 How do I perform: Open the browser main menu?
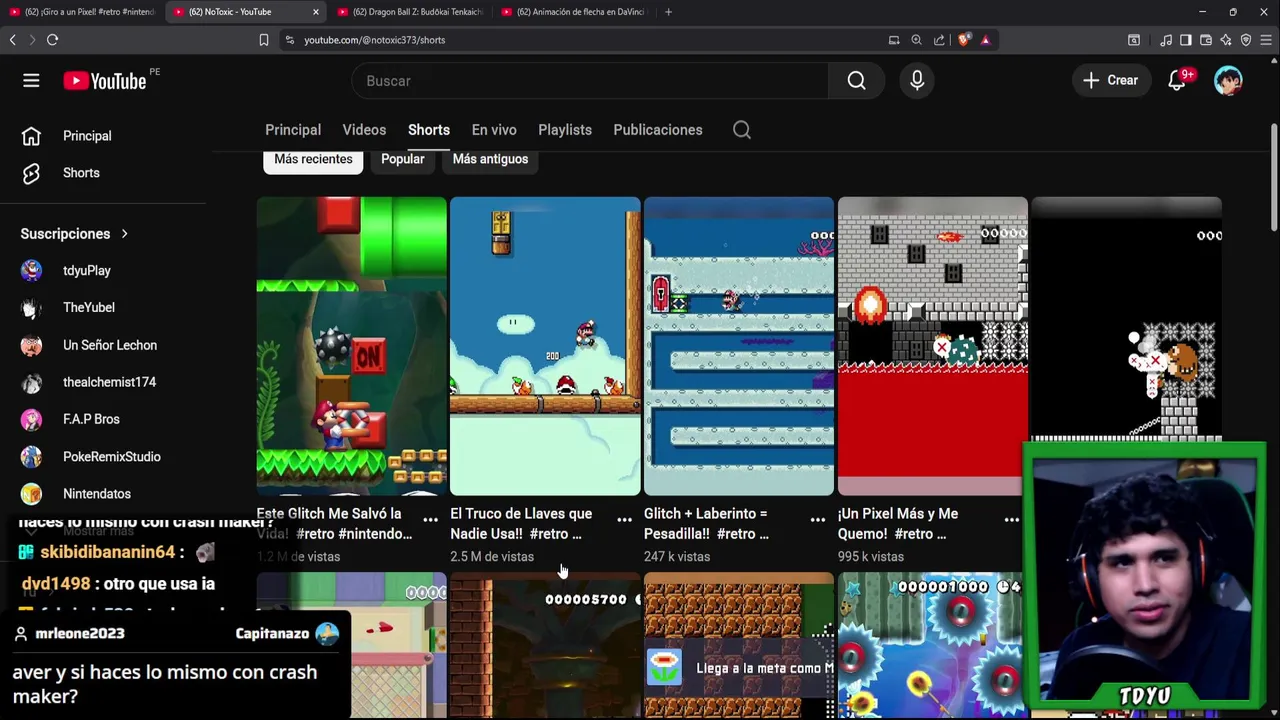1267,40
